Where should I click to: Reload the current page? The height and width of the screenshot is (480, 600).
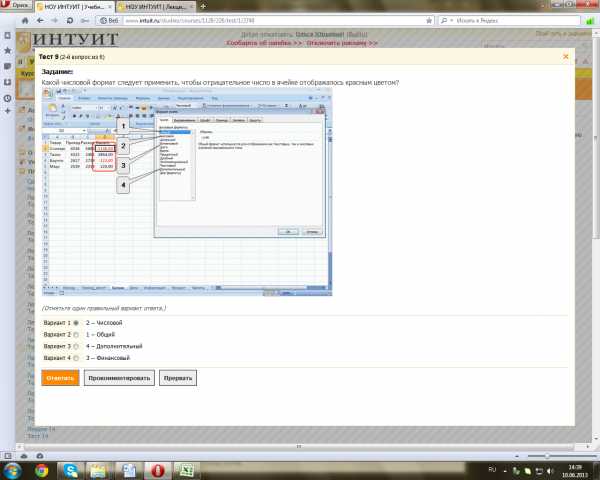70,20
